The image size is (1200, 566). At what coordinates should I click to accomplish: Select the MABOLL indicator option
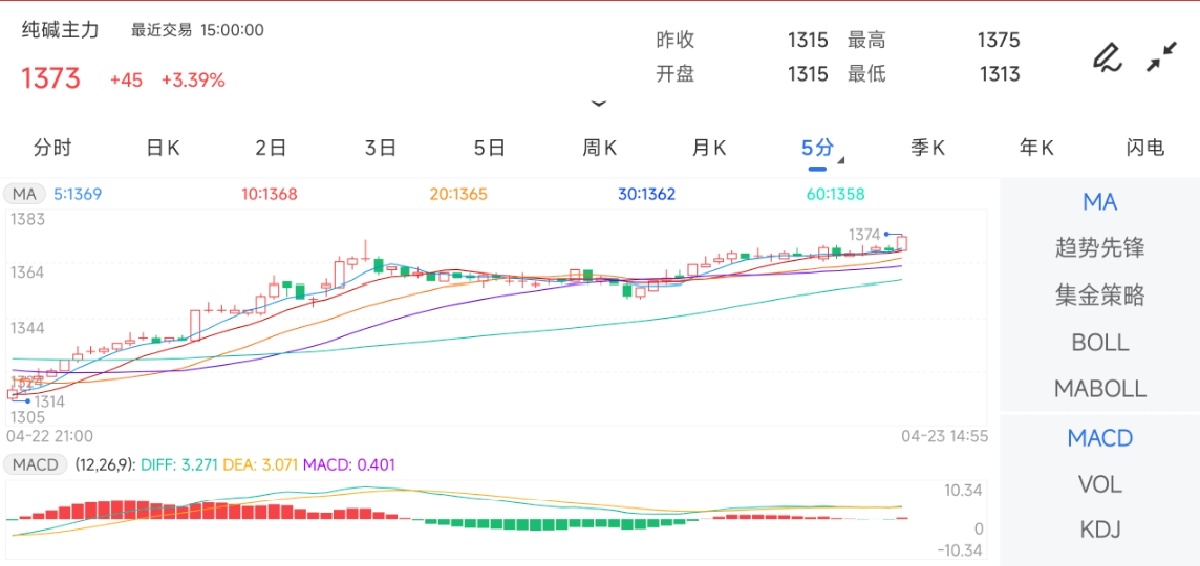click(1100, 388)
